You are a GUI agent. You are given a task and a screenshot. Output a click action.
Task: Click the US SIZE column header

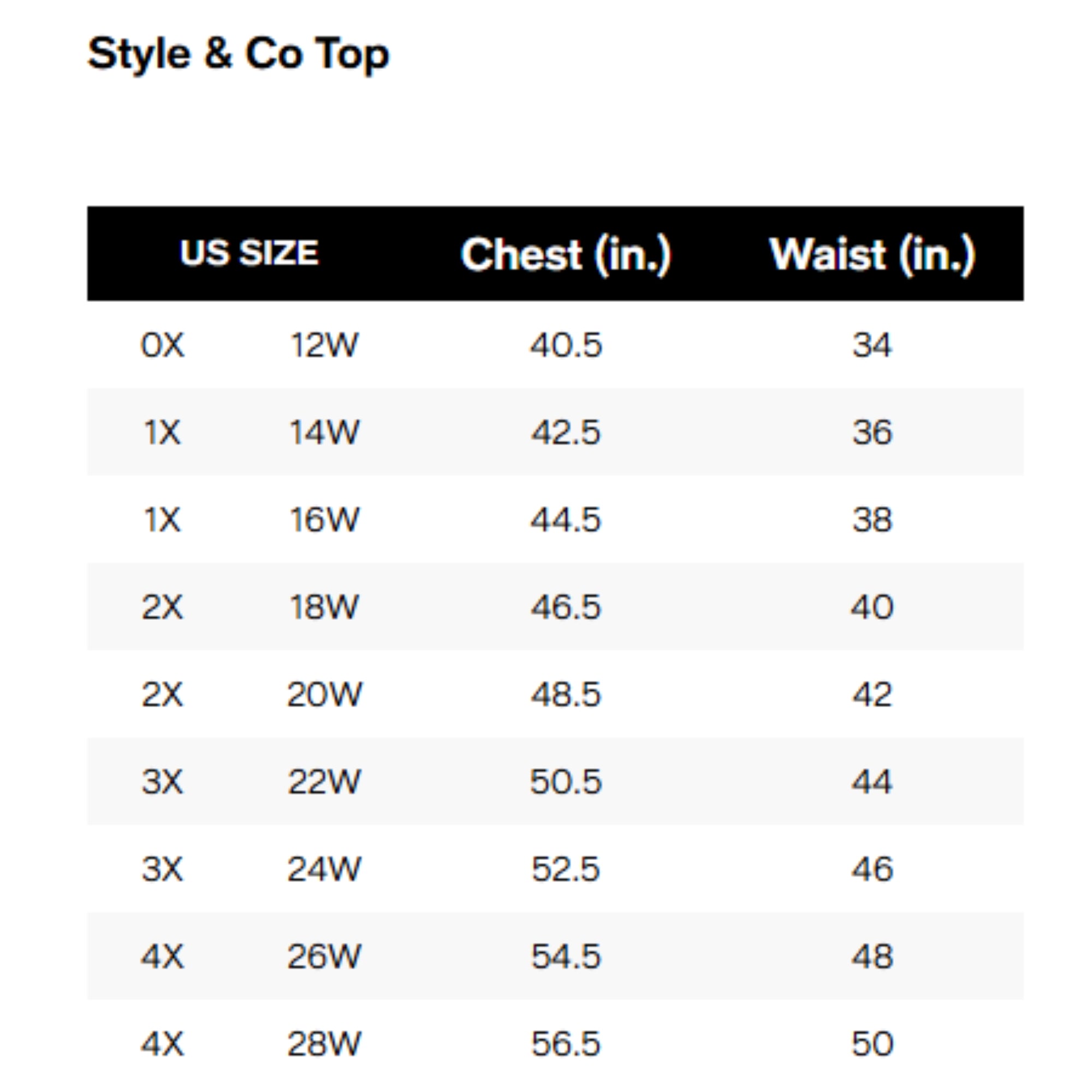coord(250,253)
